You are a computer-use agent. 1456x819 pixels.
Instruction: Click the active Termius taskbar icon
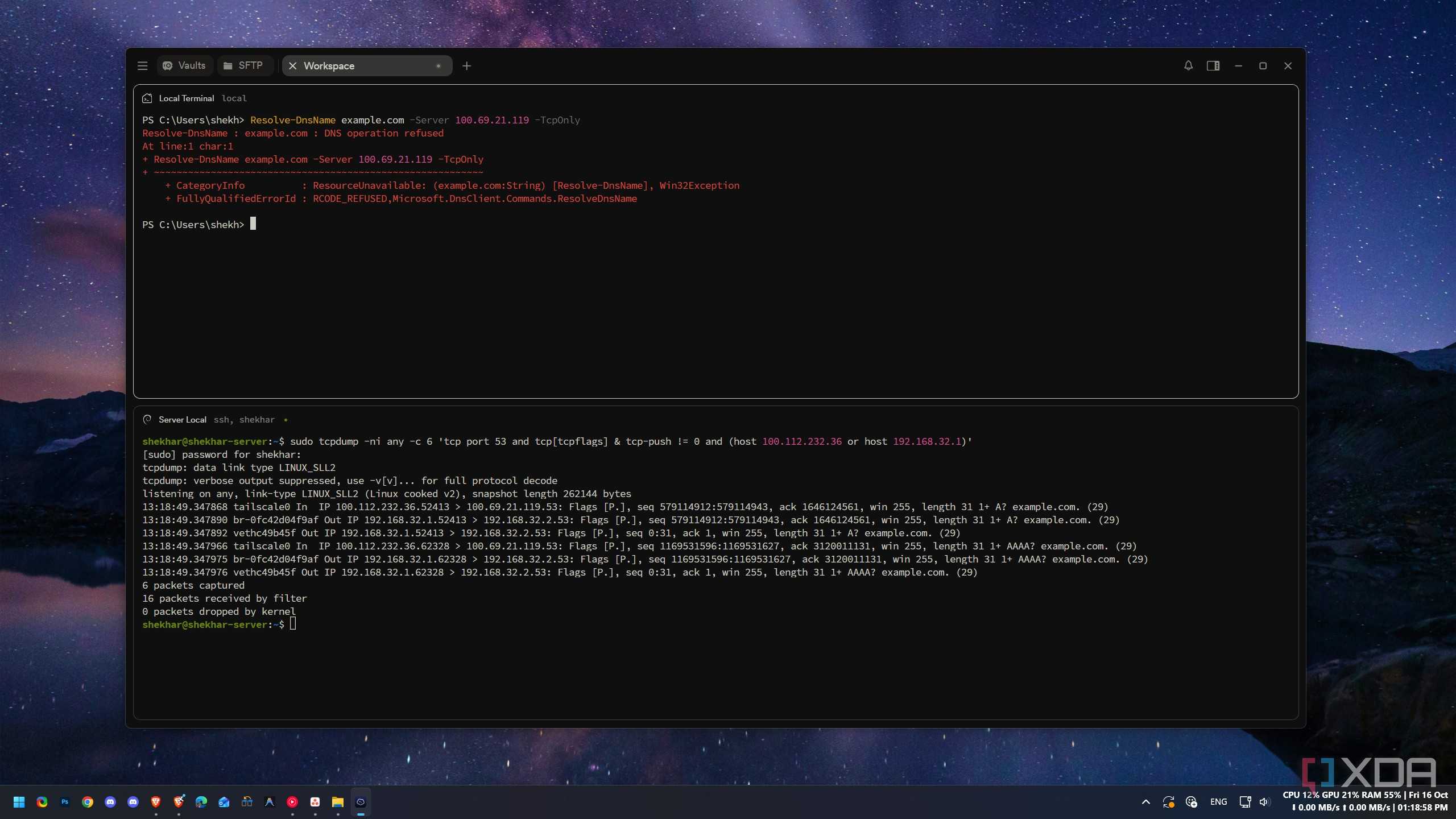(x=361, y=802)
